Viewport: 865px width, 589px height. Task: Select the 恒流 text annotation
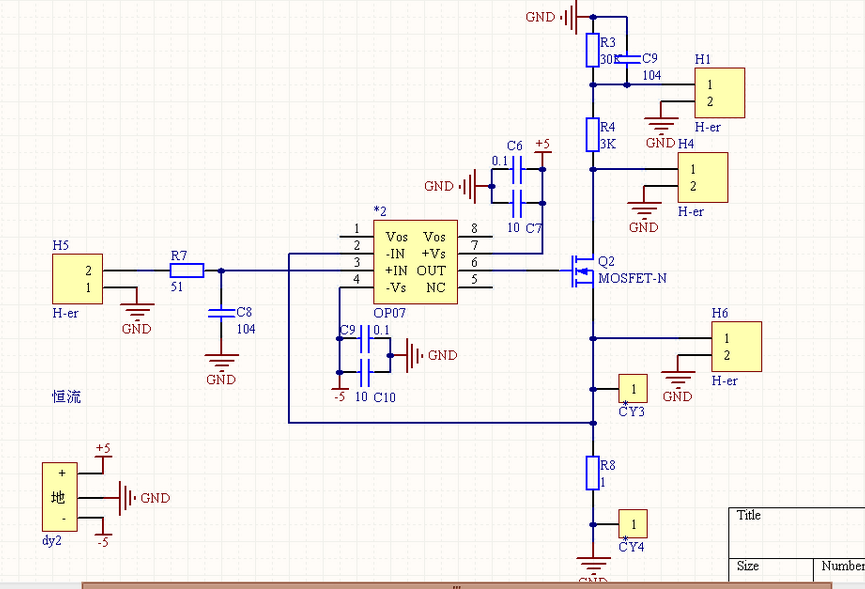coord(66,397)
